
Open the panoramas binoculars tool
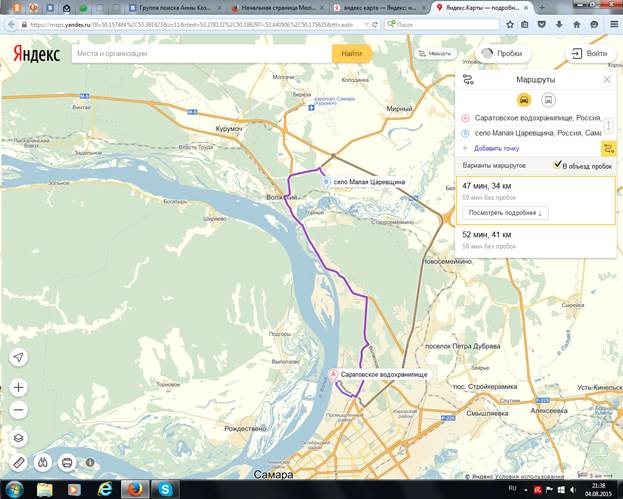coord(43,462)
